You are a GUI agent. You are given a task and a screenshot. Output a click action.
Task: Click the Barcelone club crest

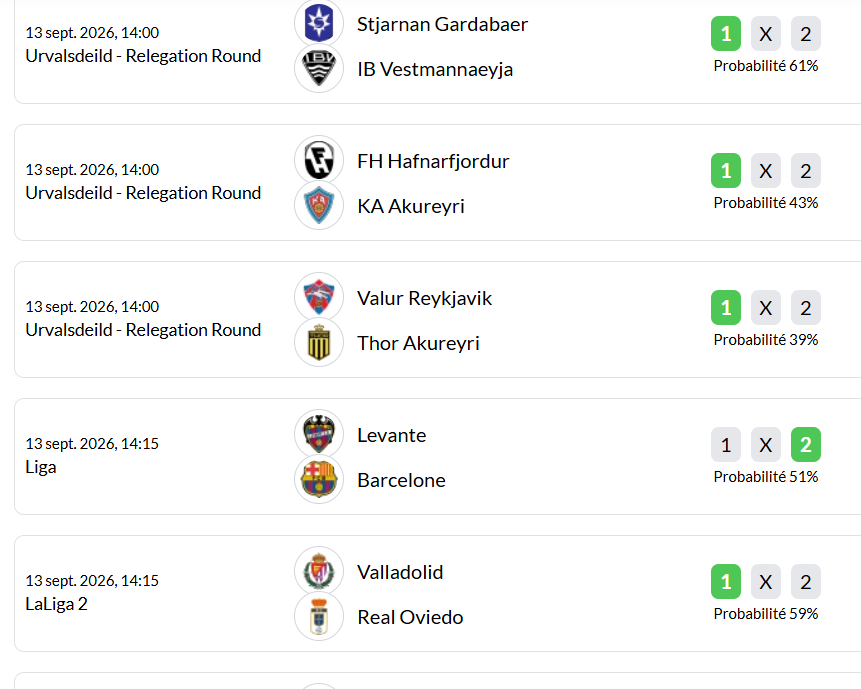tap(318, 480)
